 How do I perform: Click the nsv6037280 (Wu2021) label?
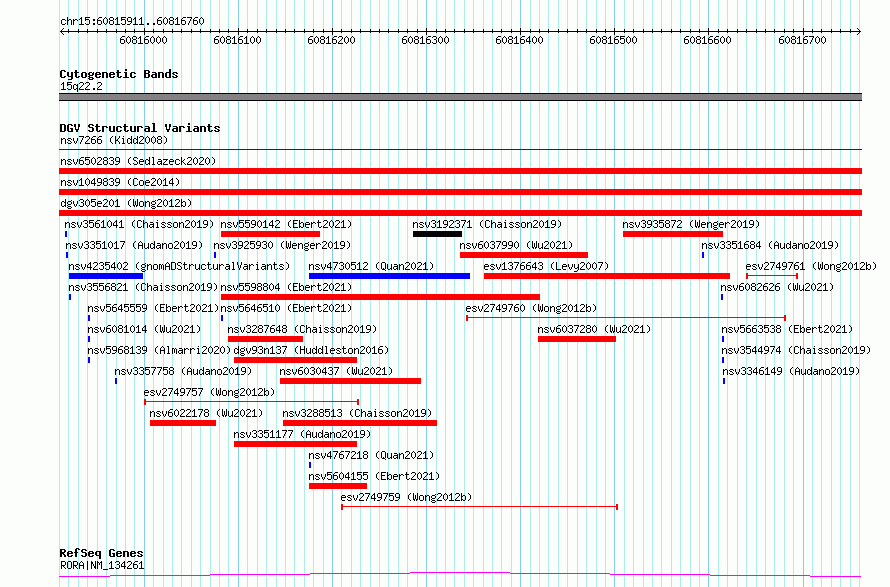(594, 329)
